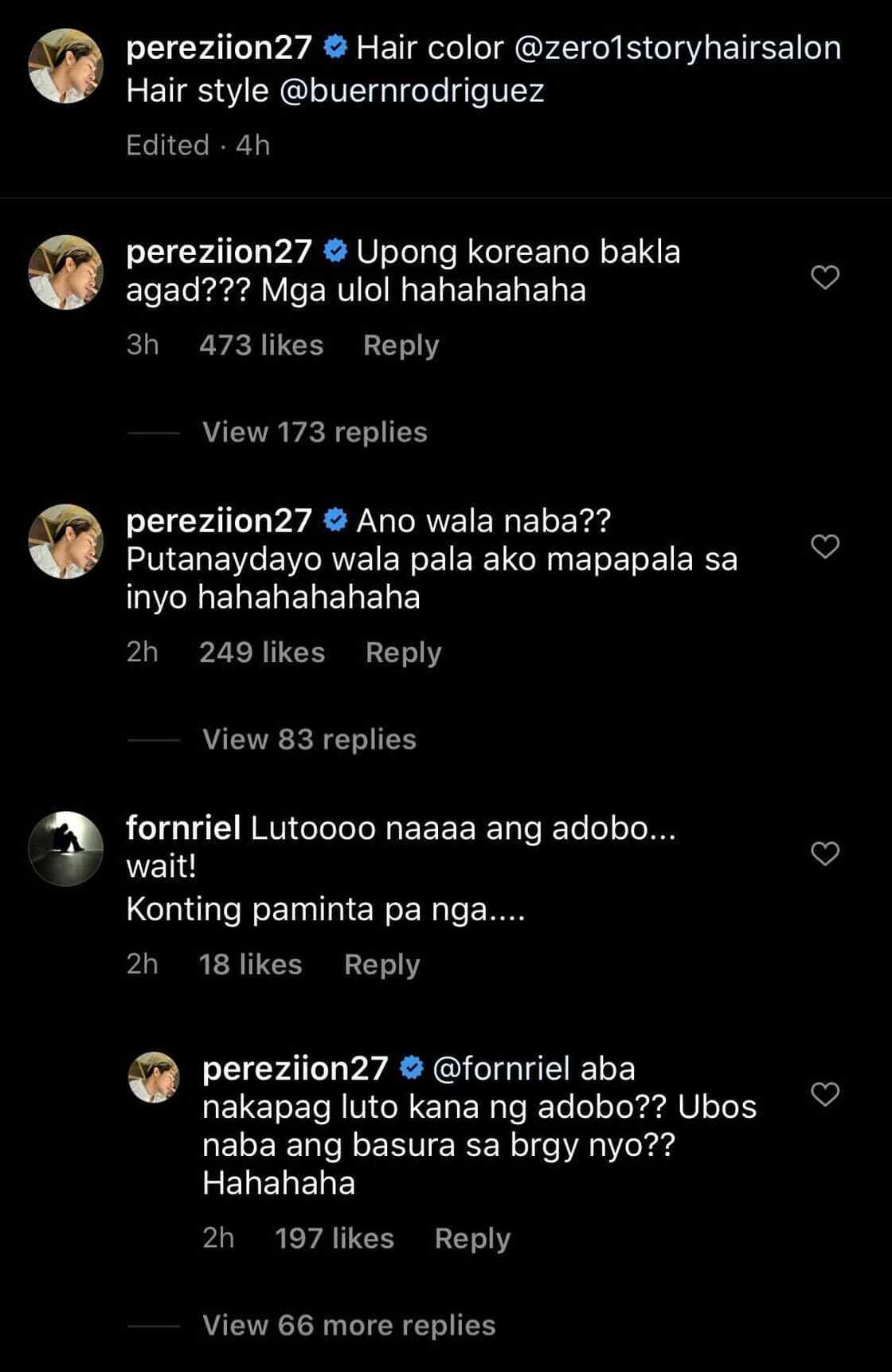This screenshot has height=1372, width=892.
Task: Tap verified badge beside caption username
Action: 336,48
